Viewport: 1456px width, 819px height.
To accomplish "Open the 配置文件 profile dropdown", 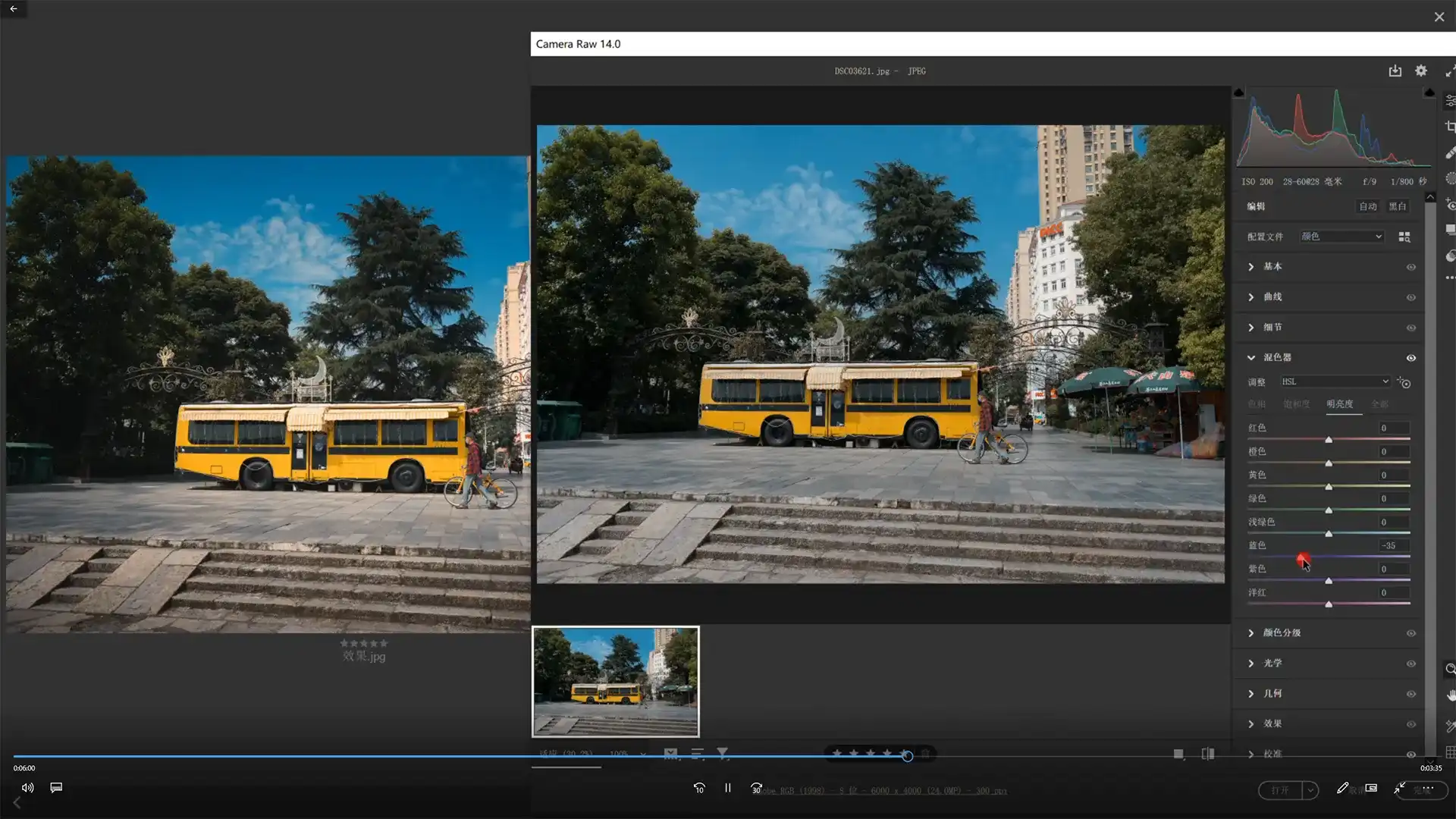I will coord(1341,237).
